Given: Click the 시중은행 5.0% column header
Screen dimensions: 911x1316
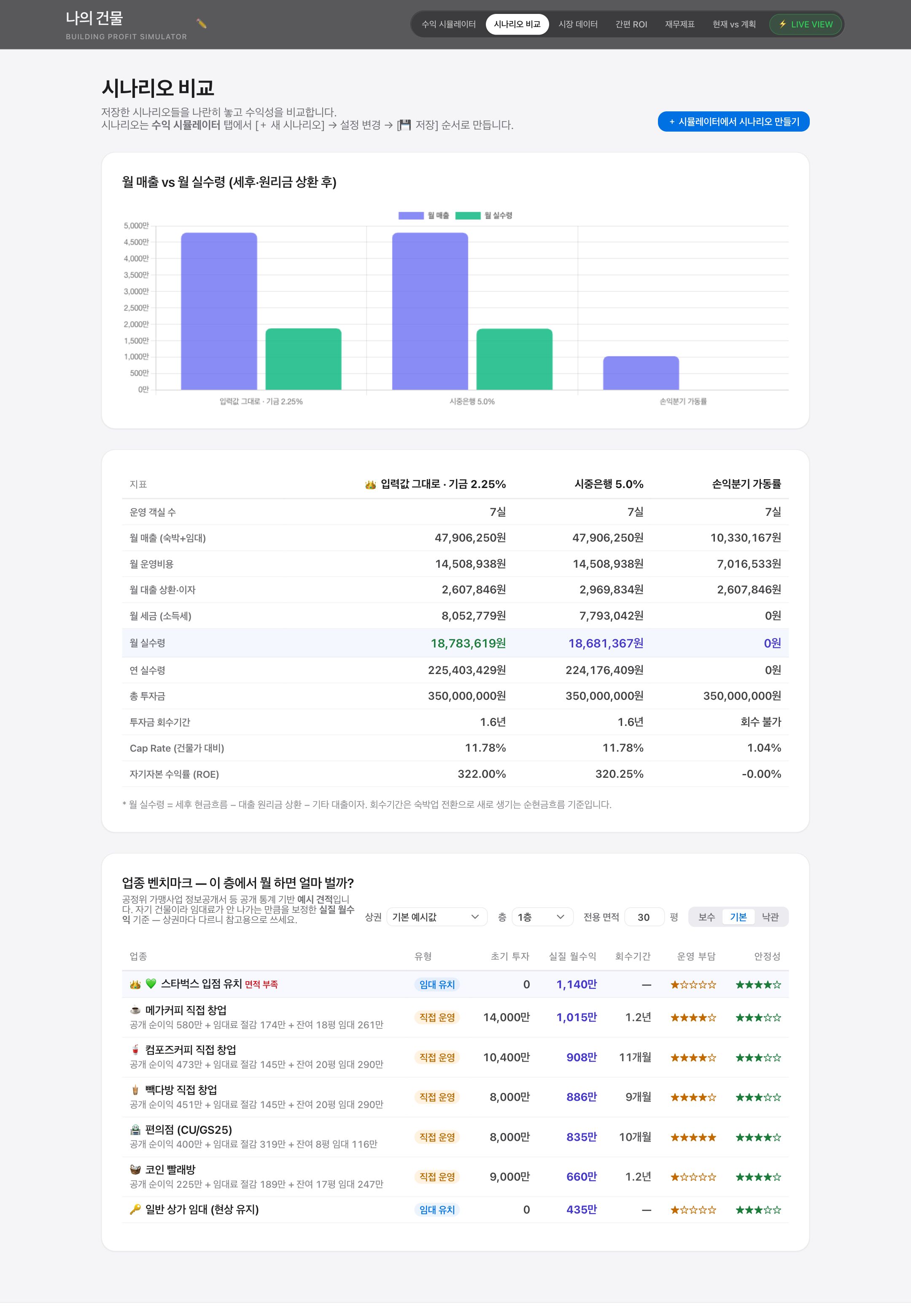Looking at the screenshot, I should (609, 484).
